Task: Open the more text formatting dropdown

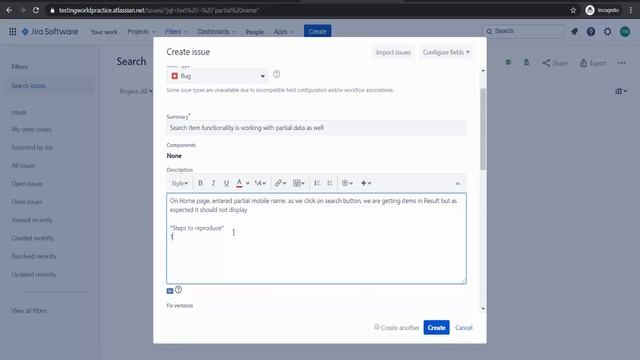Action: coord(260,183)
